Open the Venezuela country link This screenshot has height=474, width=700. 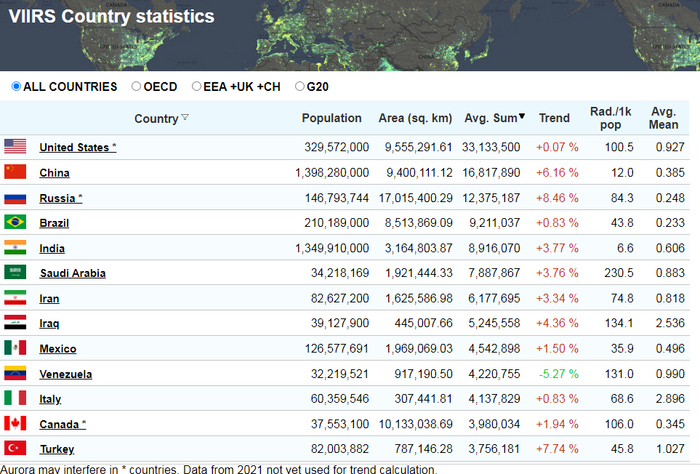pyautogui.click(x=66, y=374)
